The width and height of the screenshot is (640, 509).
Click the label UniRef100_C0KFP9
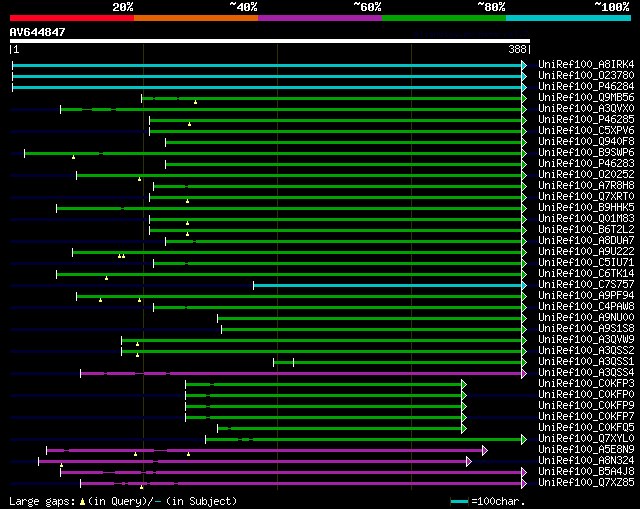tap(586, 406)
